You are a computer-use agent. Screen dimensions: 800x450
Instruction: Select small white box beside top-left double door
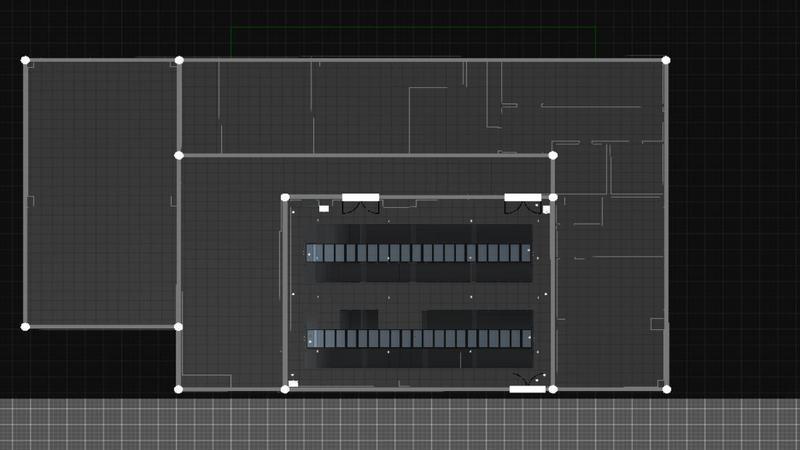point(324,208)
